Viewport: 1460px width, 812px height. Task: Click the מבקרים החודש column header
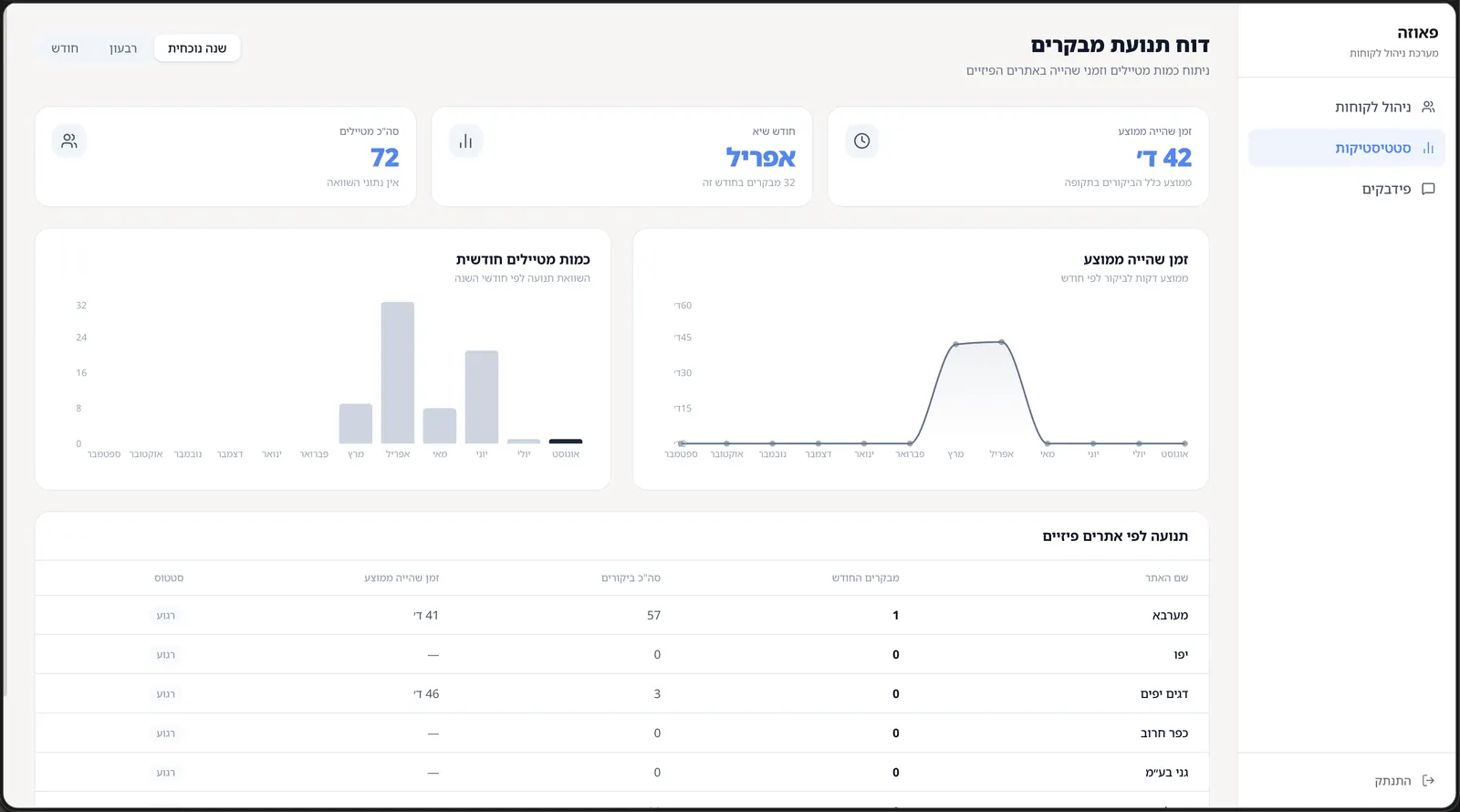tap(865, 578)
